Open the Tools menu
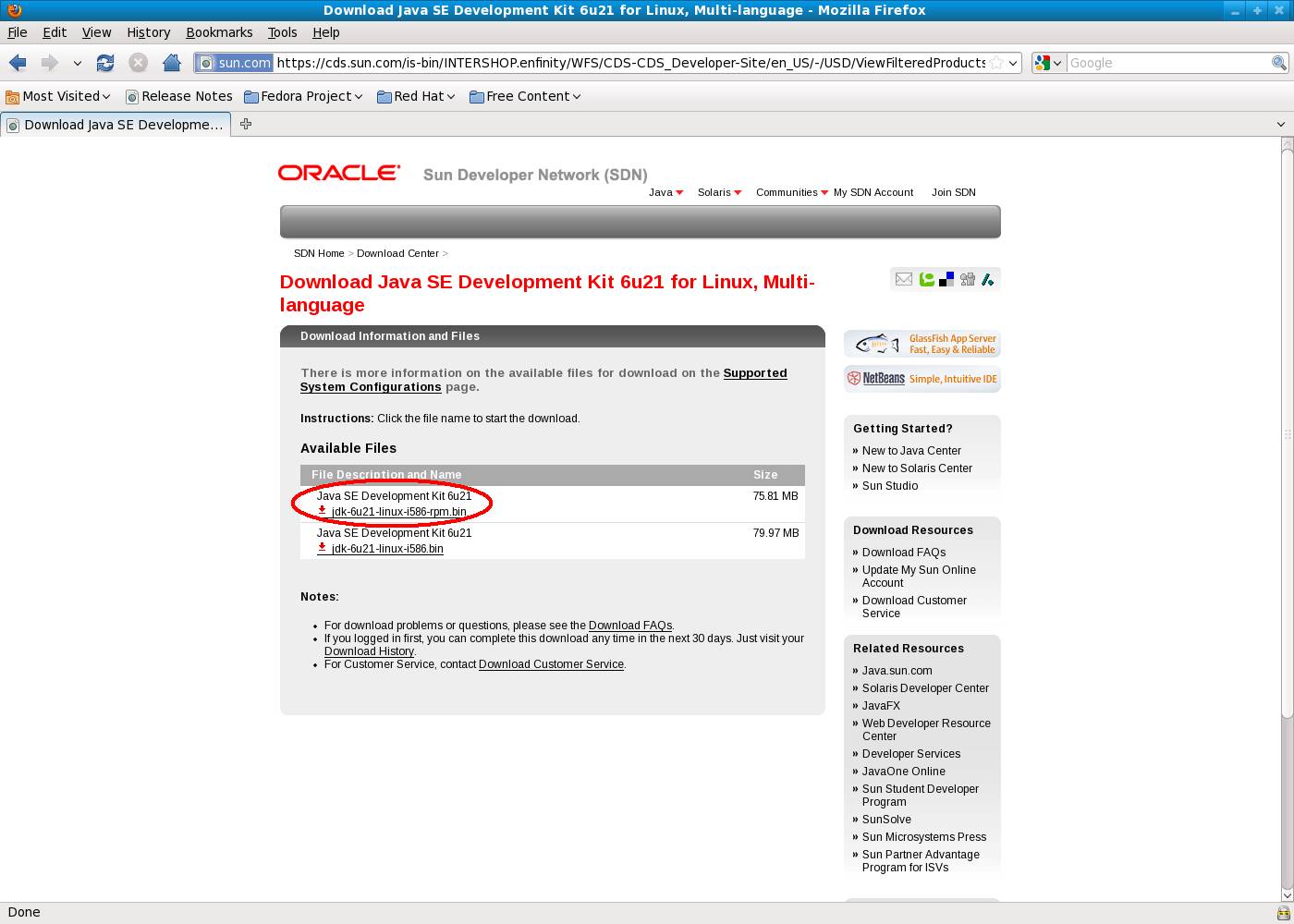The height and width of the screenshot is (924, 1294). click(x=282, y=32)
